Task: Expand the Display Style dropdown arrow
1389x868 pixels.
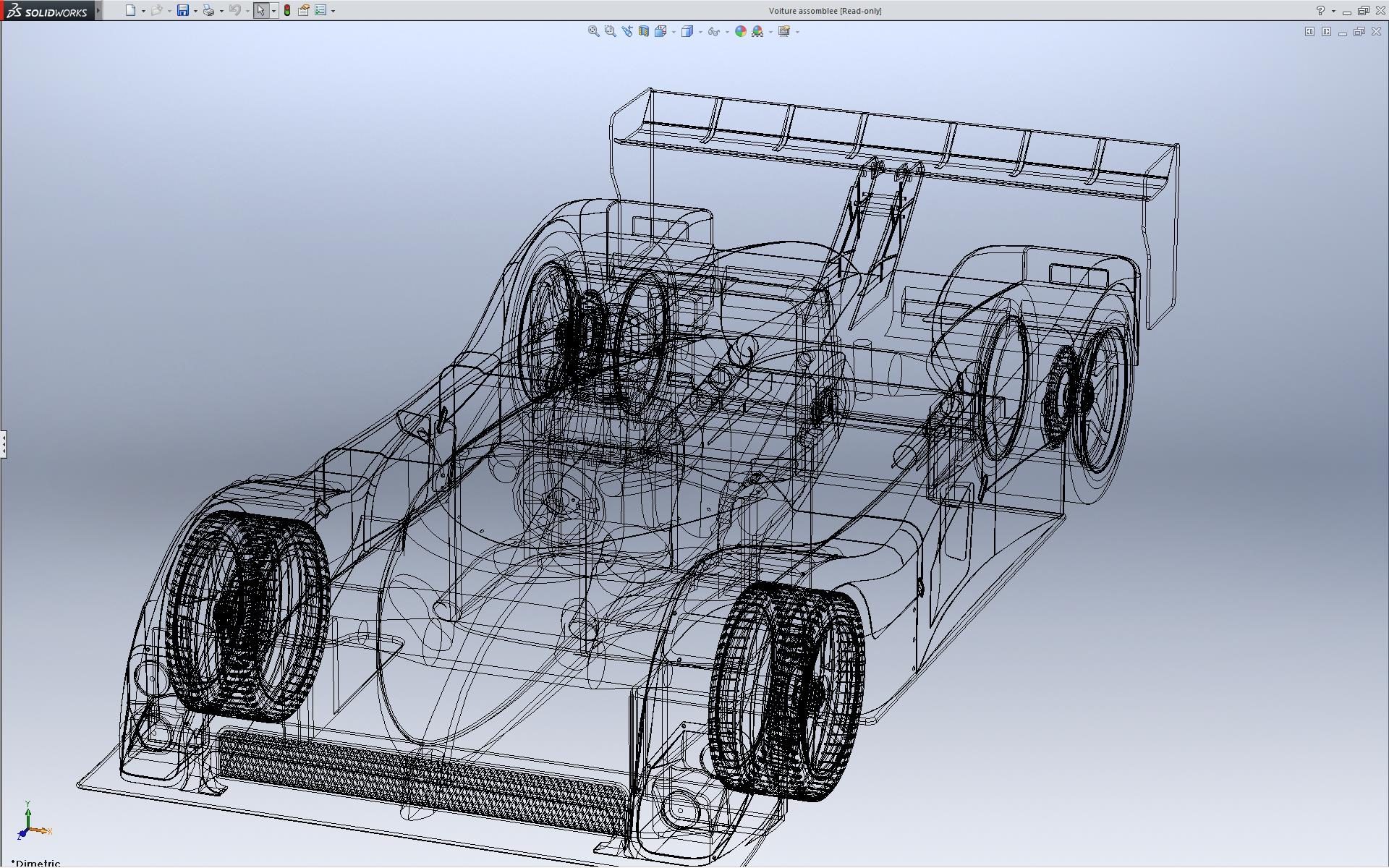Action: click(x=700, y=32)
